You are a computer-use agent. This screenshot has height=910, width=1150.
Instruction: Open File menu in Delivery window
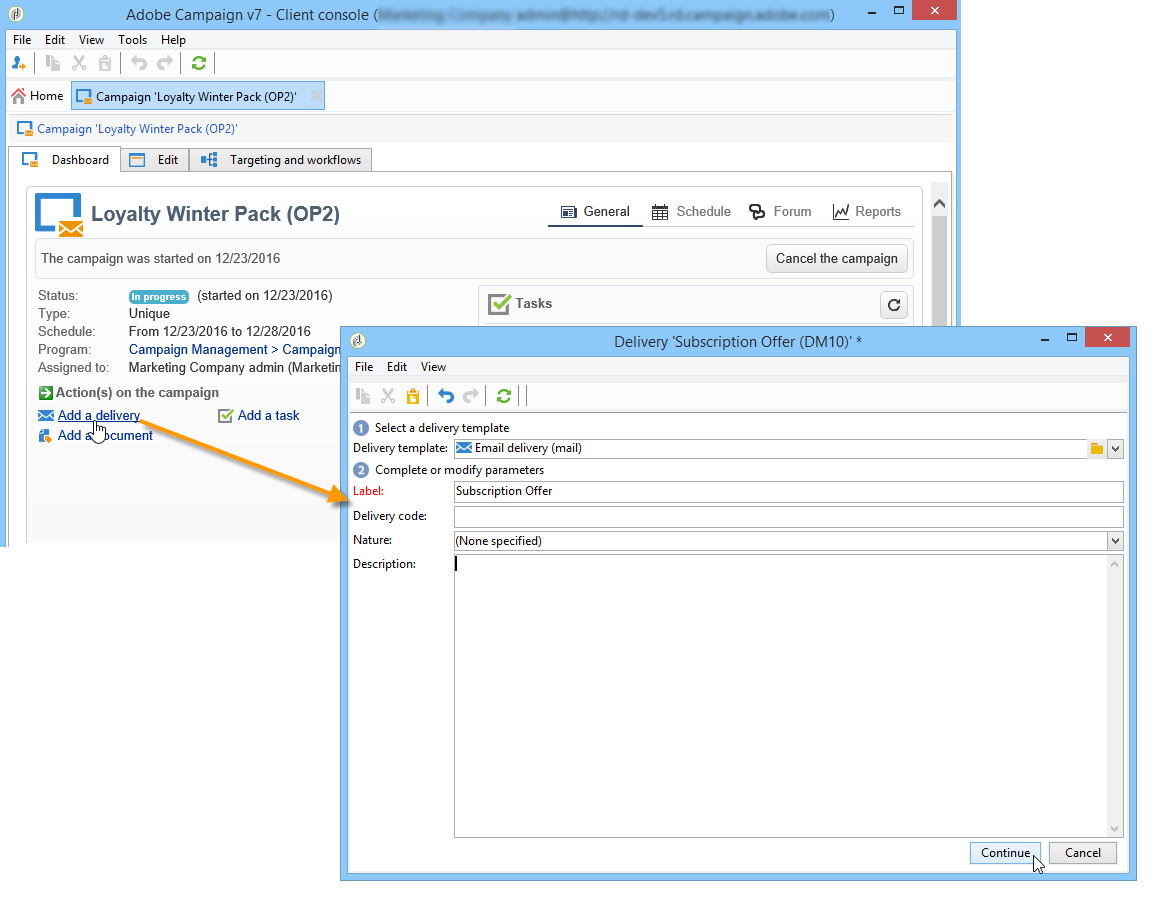coord(364,367)
